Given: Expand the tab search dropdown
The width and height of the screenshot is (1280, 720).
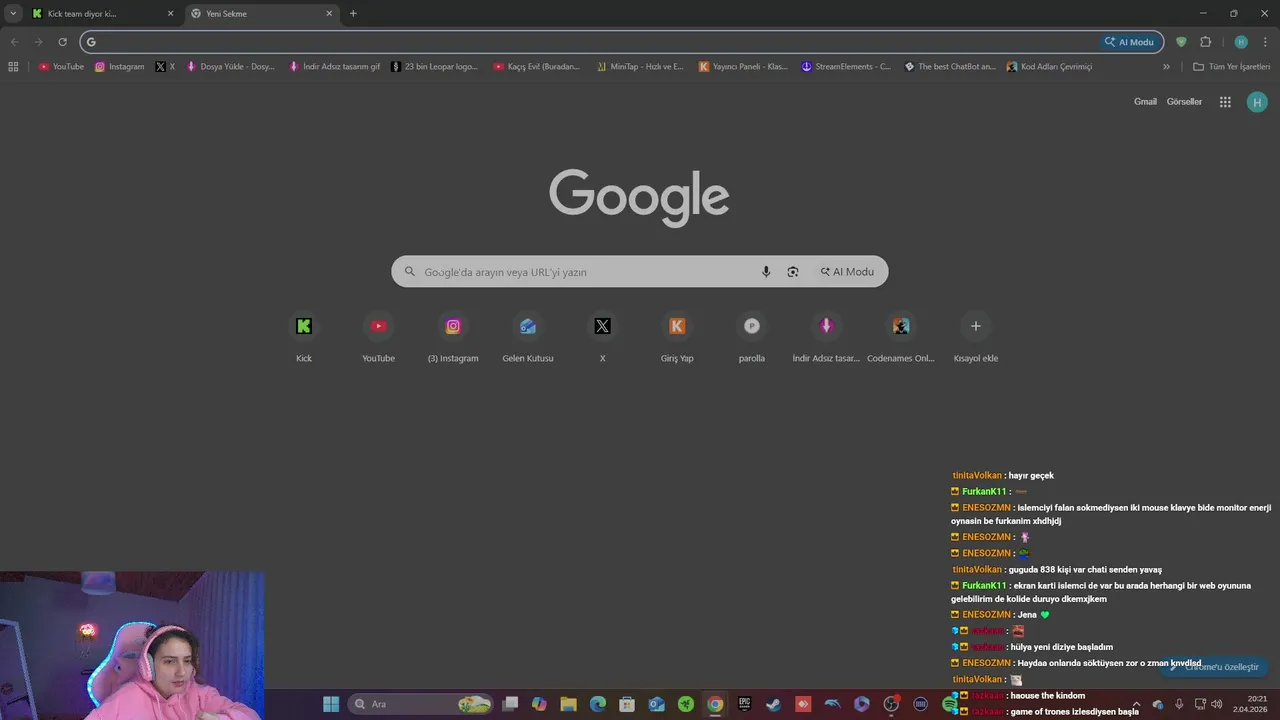Looking at the screenshot, I should click(x=13, y=13).
